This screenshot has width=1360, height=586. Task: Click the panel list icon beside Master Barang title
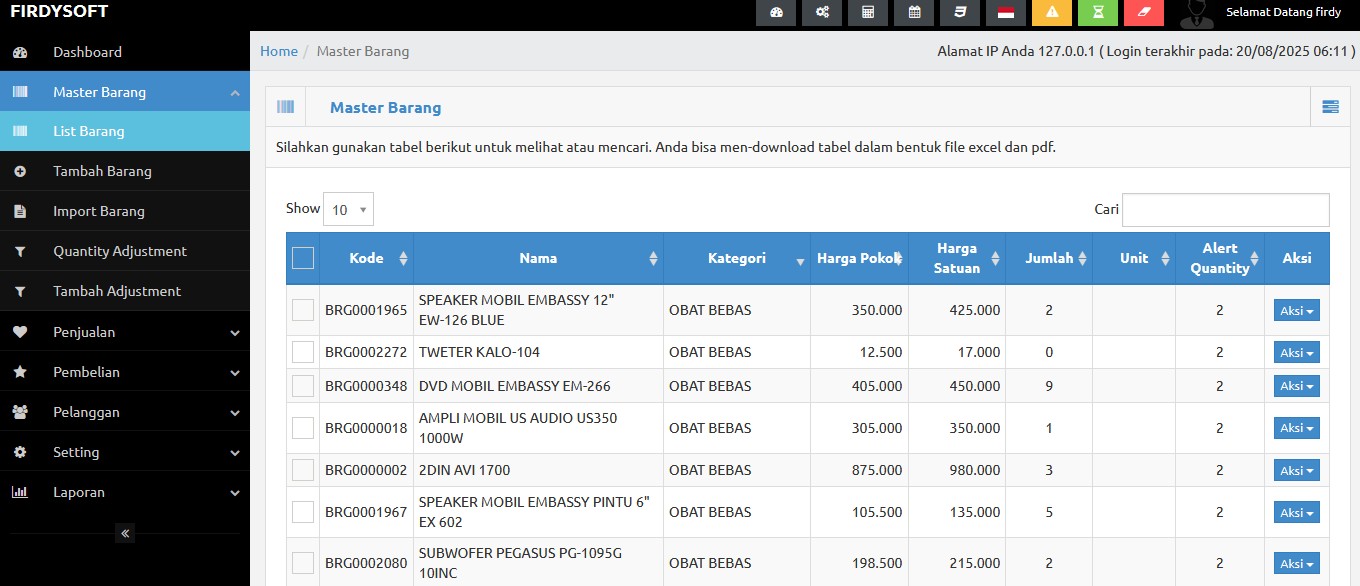pos(1330,107)
